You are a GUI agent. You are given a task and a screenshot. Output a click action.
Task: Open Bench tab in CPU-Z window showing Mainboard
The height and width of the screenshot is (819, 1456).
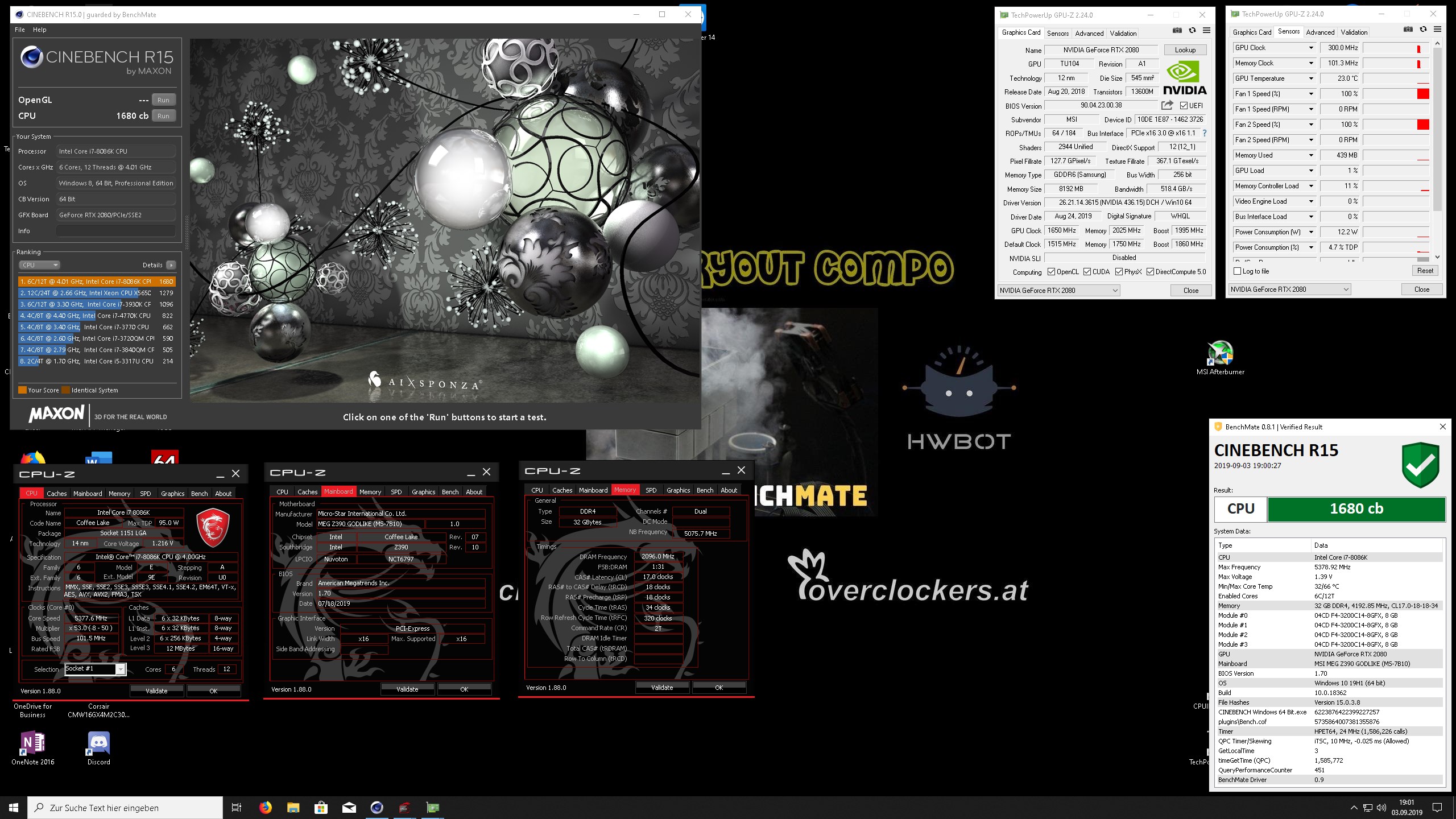(x=450, y=492)
